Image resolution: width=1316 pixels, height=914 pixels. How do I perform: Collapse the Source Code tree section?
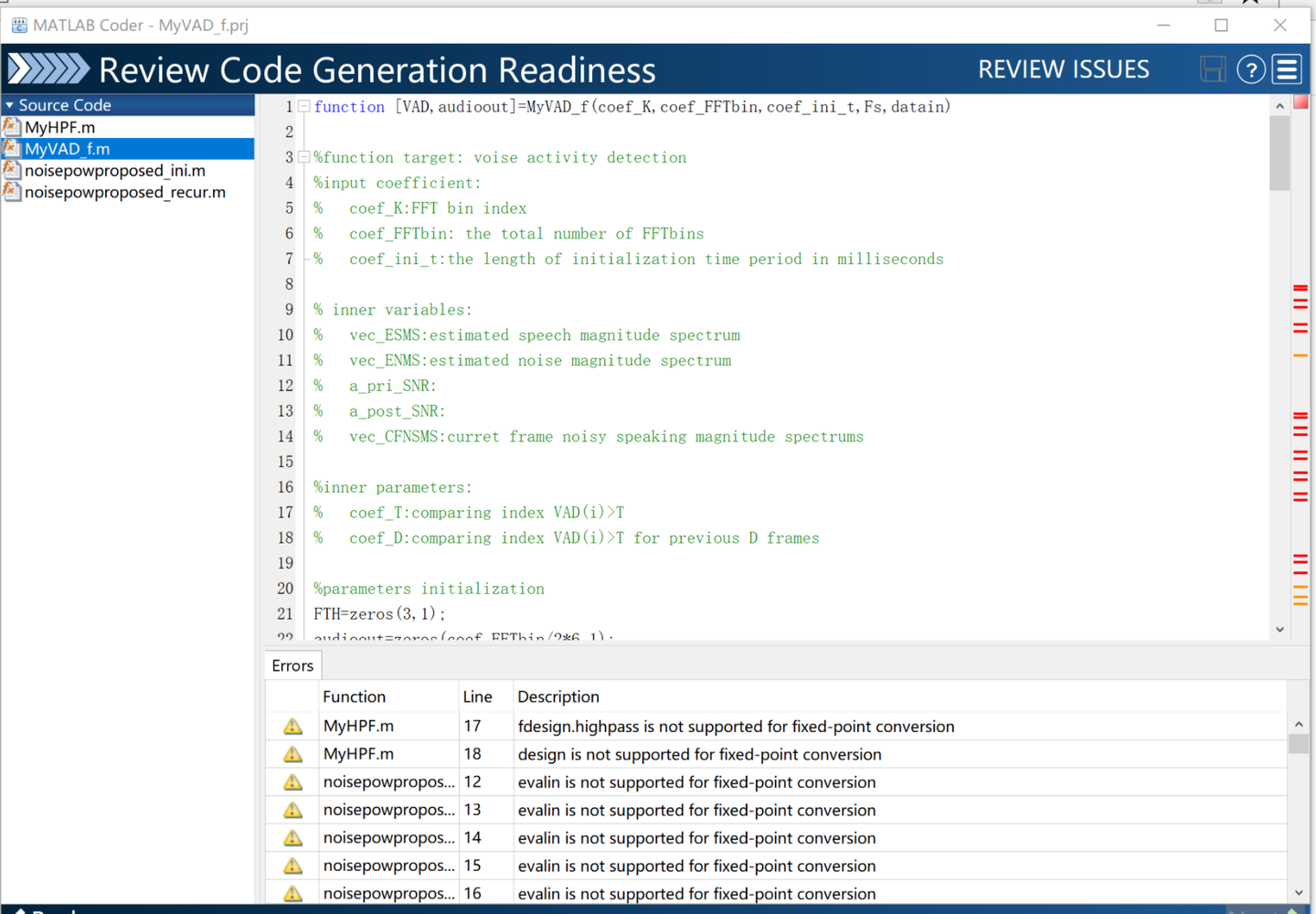(10, 106)
